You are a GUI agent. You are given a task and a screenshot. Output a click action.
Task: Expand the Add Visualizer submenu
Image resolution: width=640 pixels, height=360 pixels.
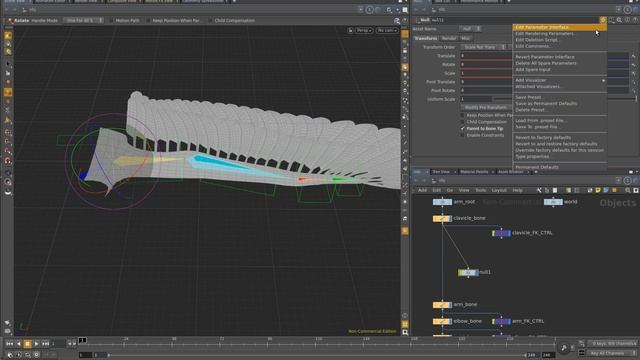pyautogui.click(x=560, y=80)
